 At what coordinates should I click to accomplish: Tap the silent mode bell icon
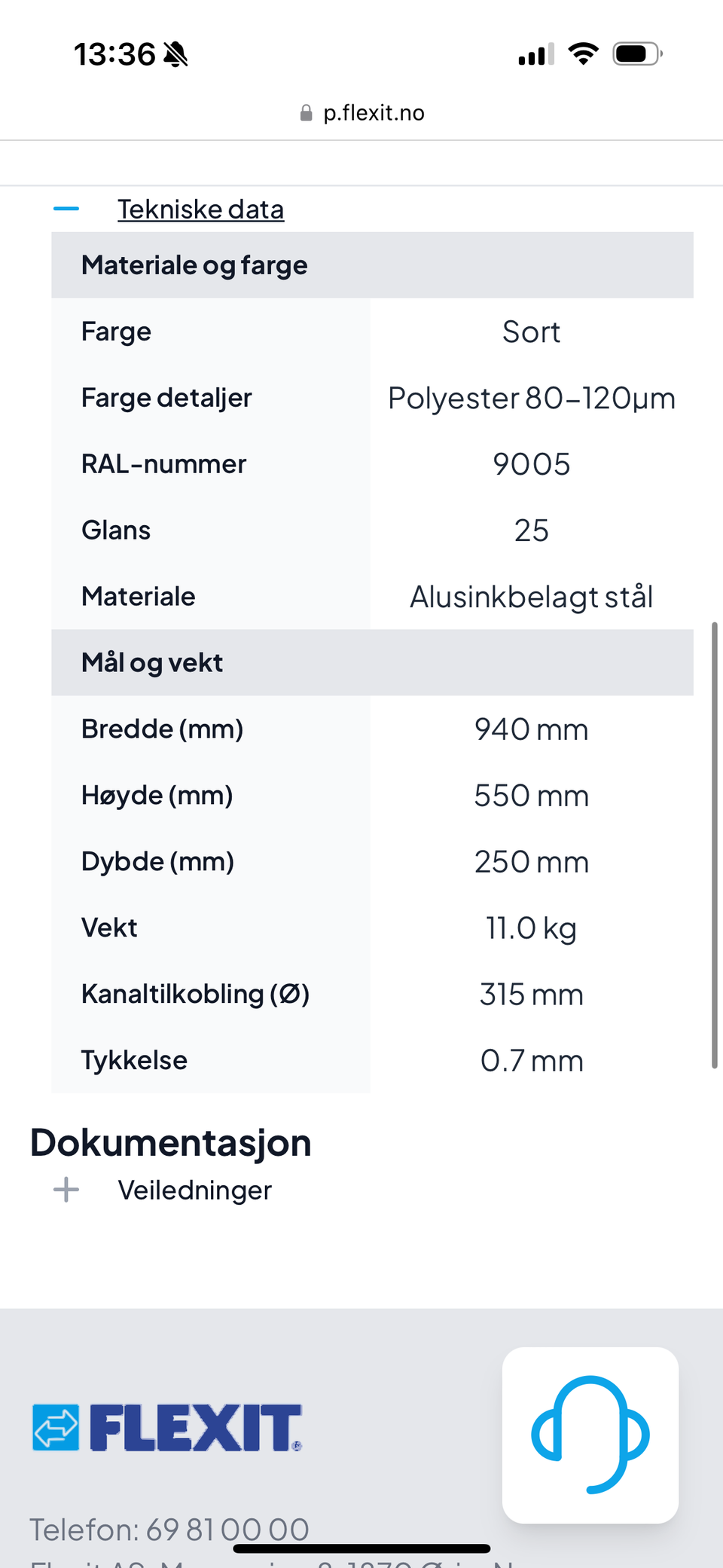point(175,54)
